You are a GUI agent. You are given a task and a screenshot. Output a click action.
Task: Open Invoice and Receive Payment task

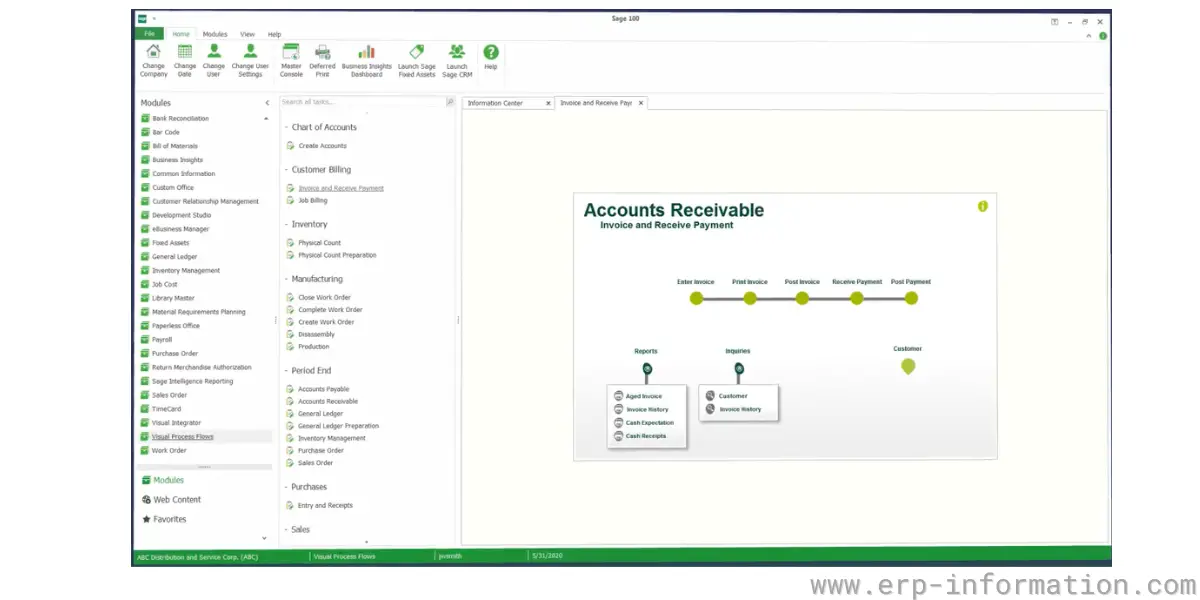pos(340,188)
